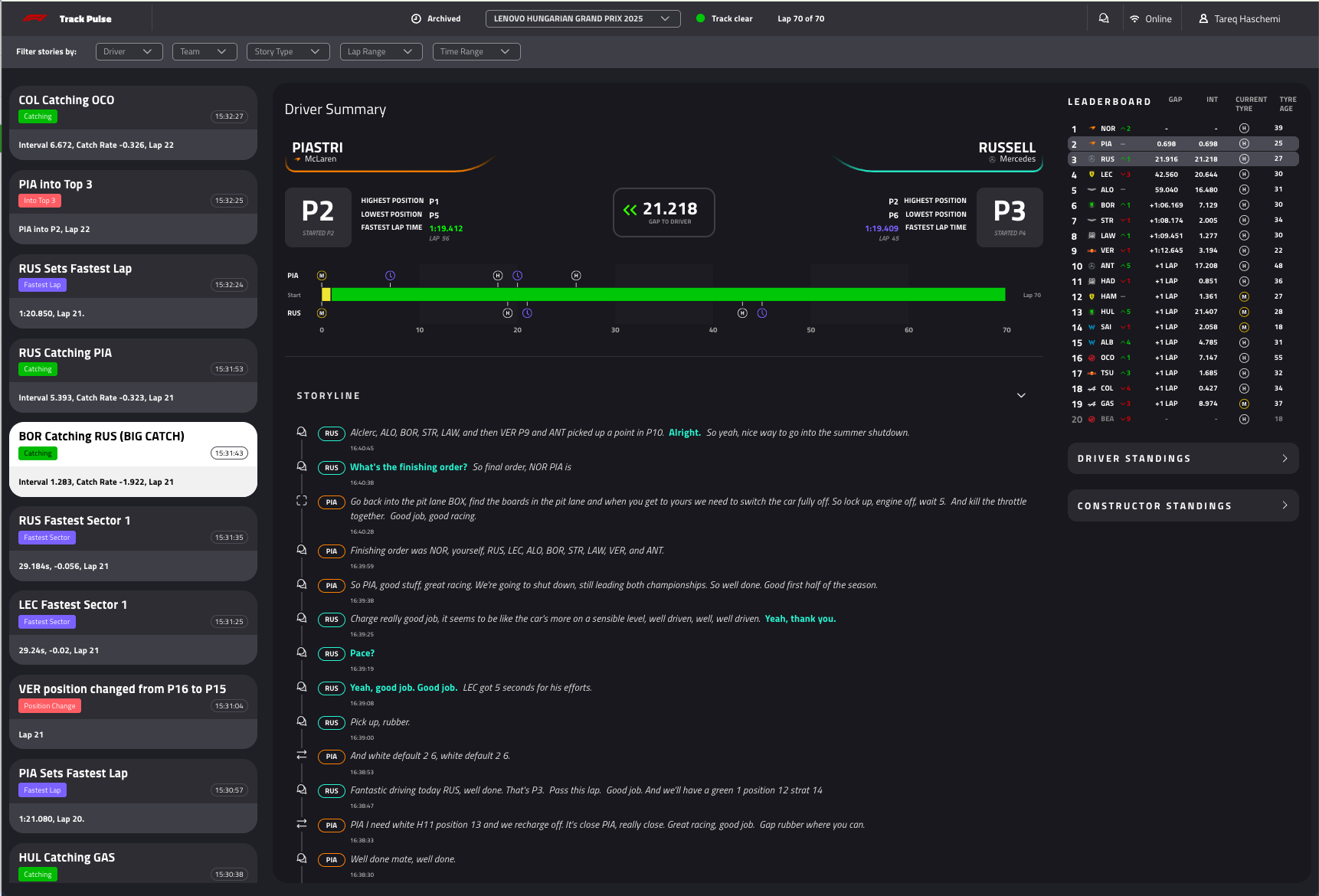
Task: Click RUS hard tyre marker near lap 43
Action: tap(742, 313)
